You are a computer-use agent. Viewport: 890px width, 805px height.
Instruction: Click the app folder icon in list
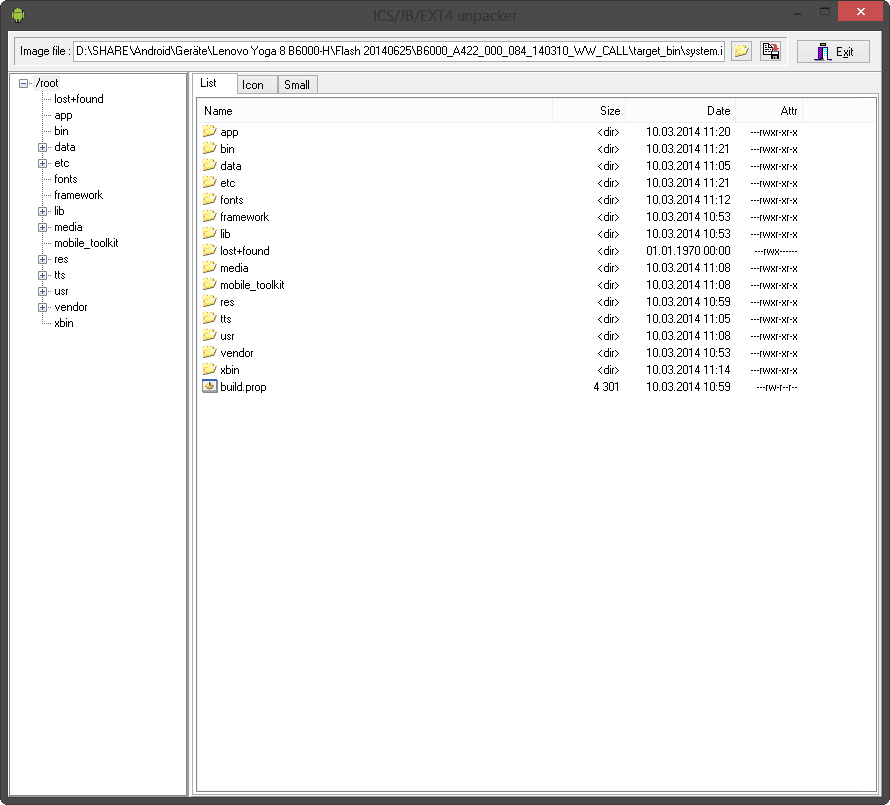pyautogui.click(x=209, y=131)
